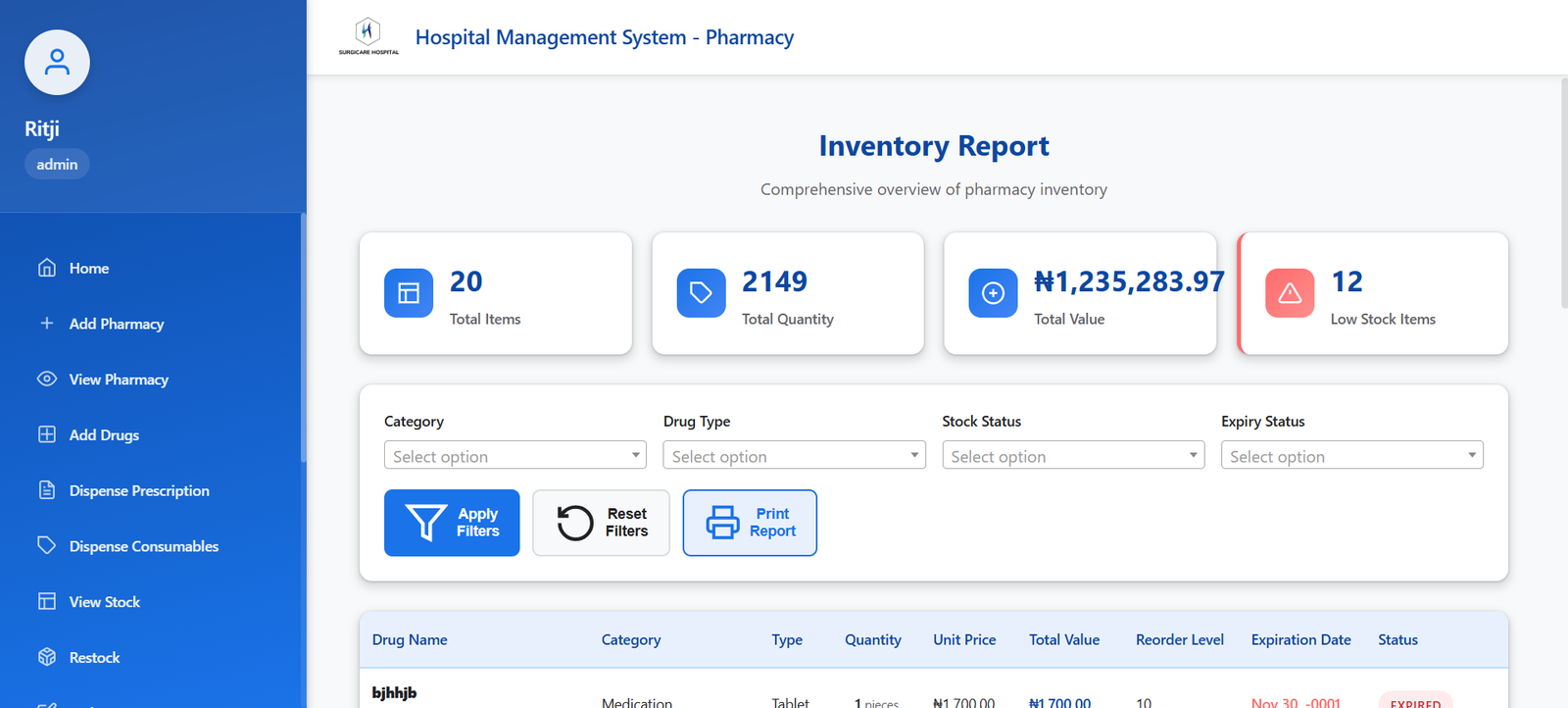Click the box icon beside Restock
The width and height of the screenshot is (1568, 708).
pos(47,657)
